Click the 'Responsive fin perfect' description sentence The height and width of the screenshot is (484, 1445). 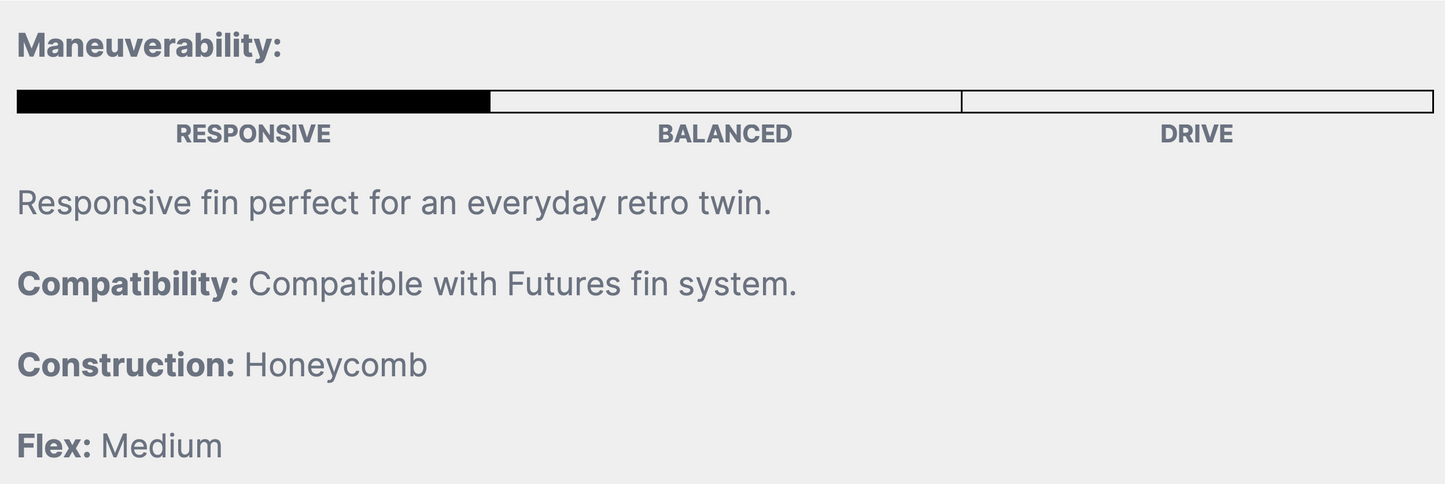click(x=395, y=204)
